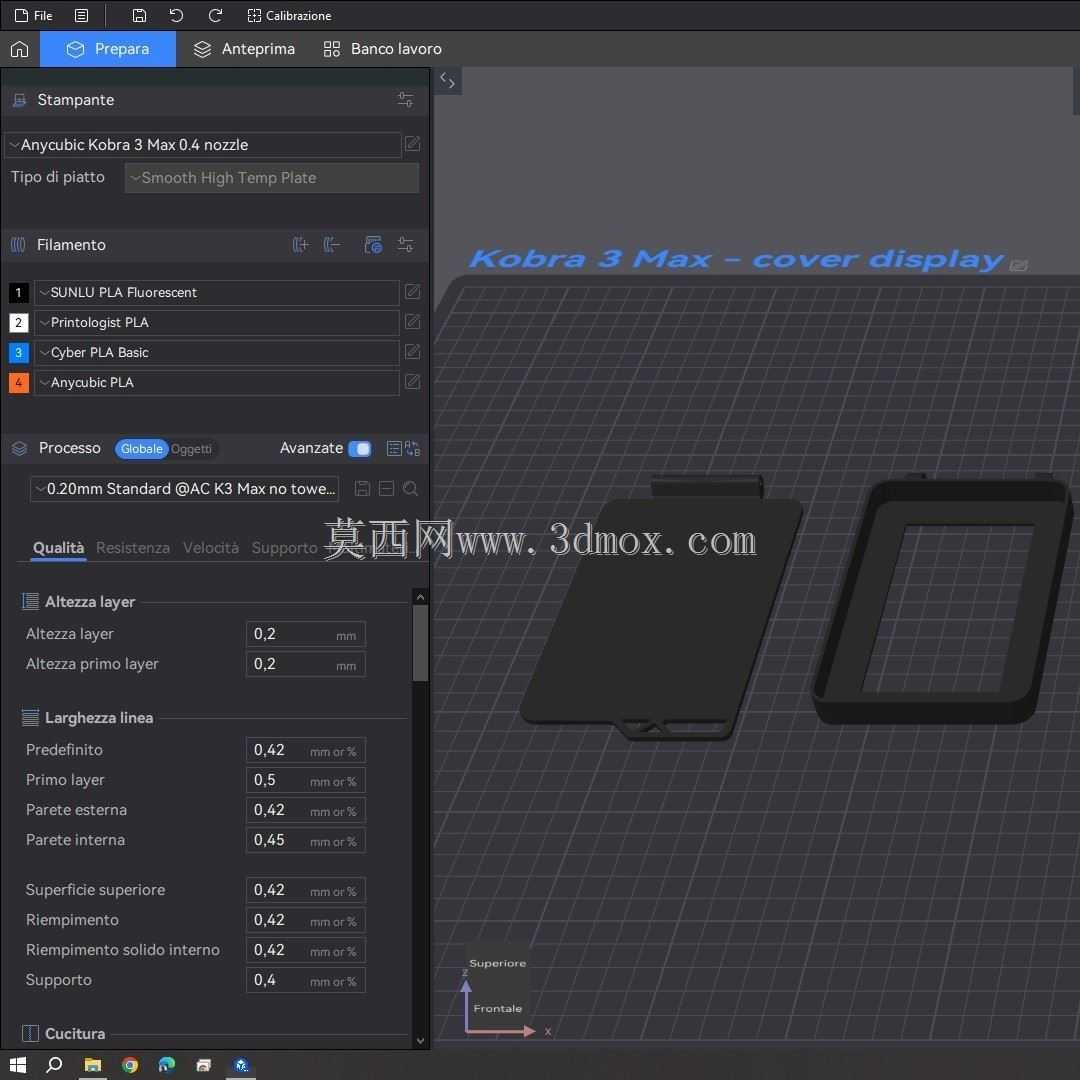Click the undo arrow icon
This screenshot has height=1080, width=1080.
coord(176,15)
